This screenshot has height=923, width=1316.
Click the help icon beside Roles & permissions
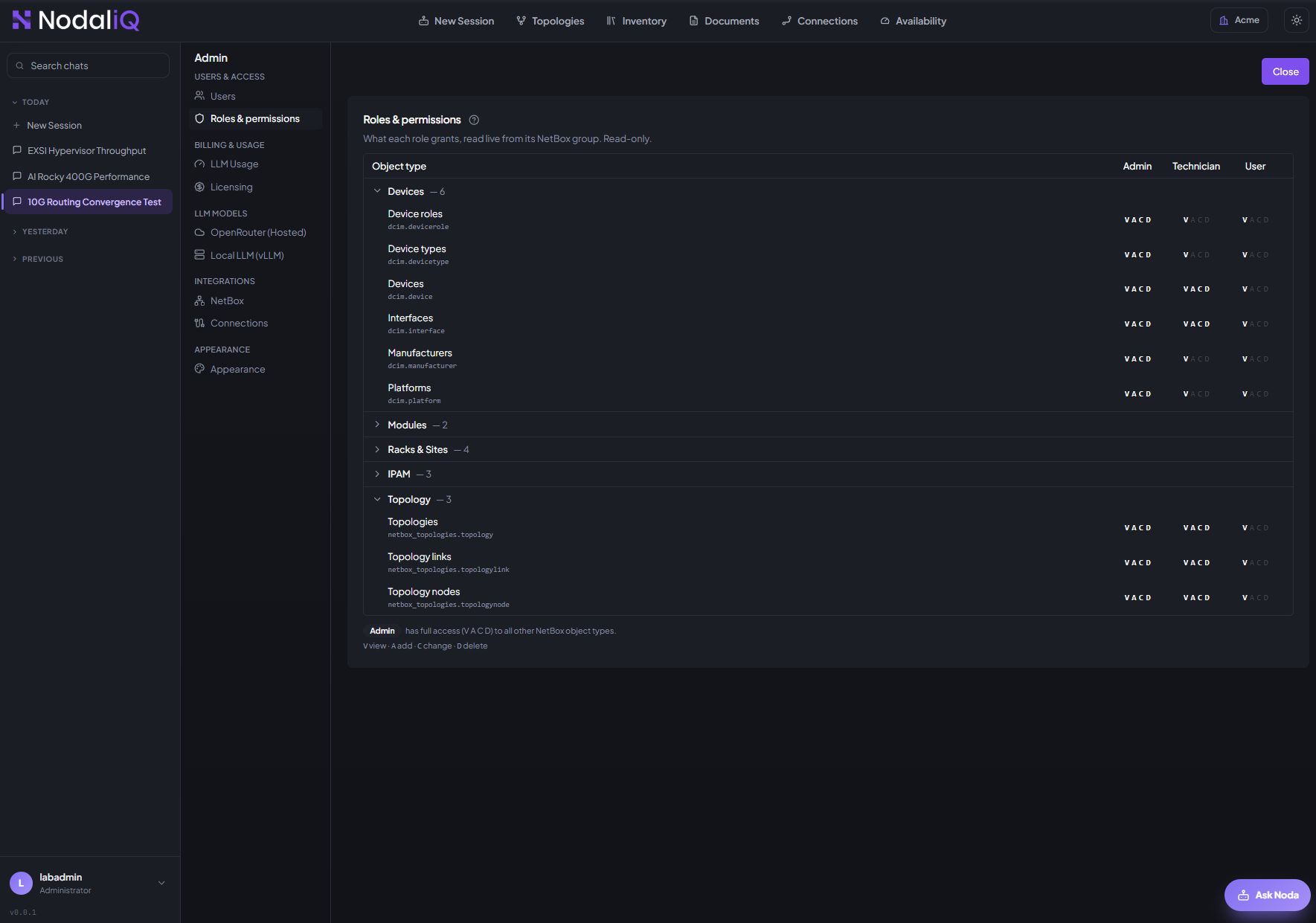pyautogui.click(x=474, y=120)
